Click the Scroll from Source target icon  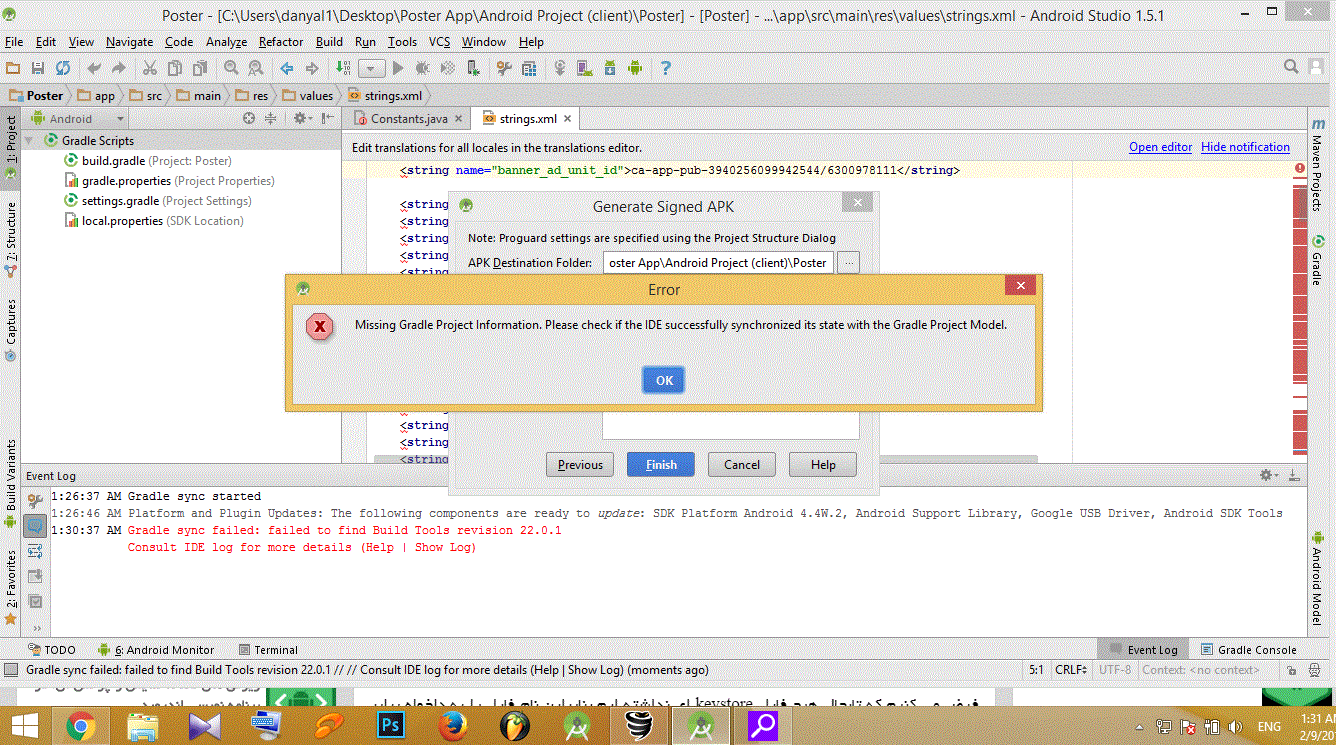(250, 118)
